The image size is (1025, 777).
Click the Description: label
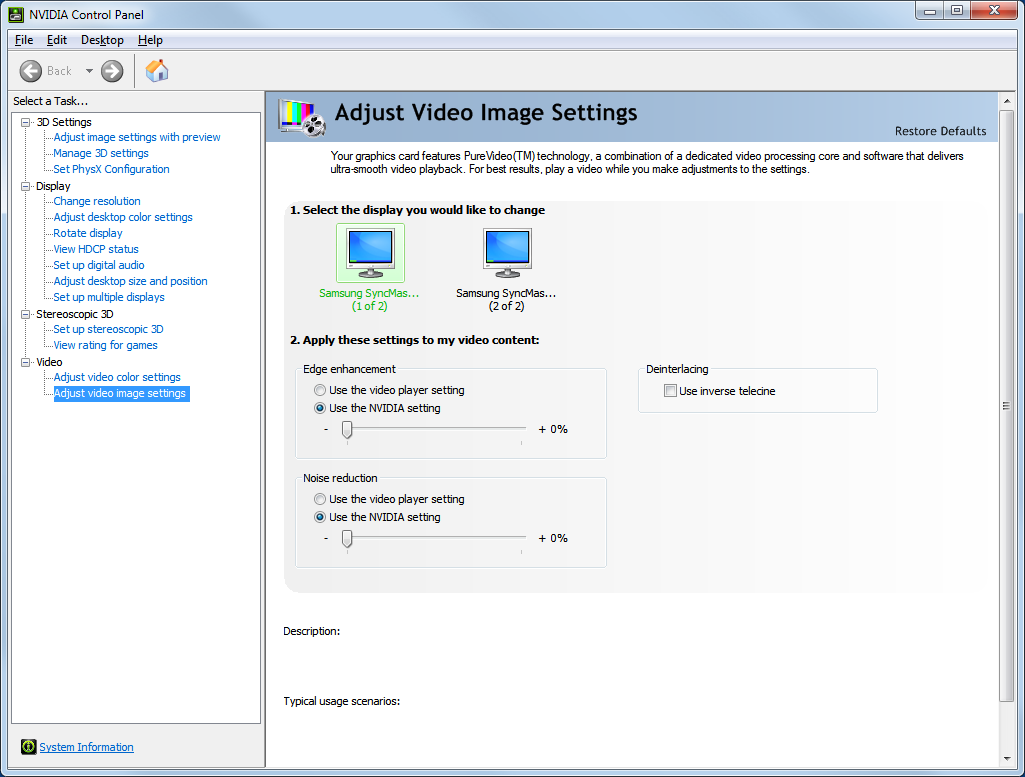pyautogui.click(x=311, y=631)
